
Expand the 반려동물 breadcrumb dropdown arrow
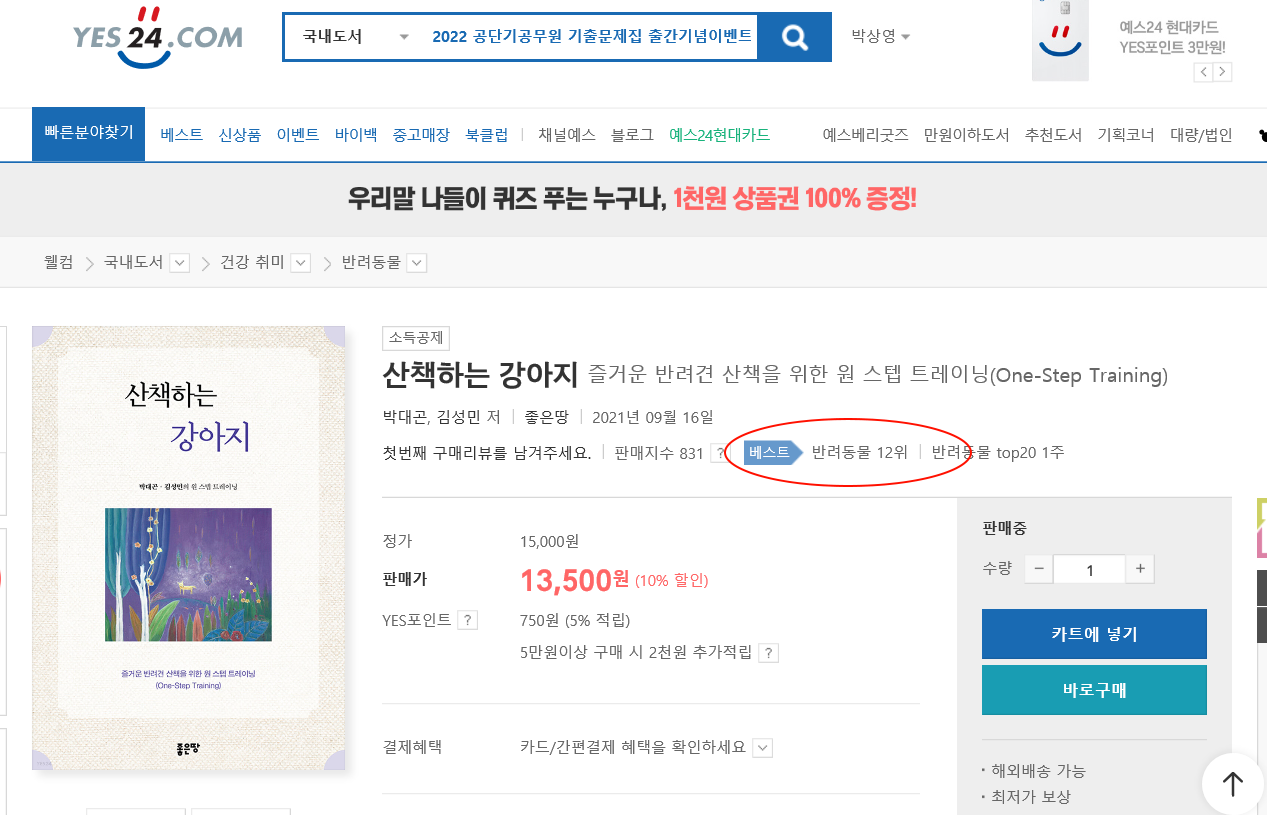point(417,263)
